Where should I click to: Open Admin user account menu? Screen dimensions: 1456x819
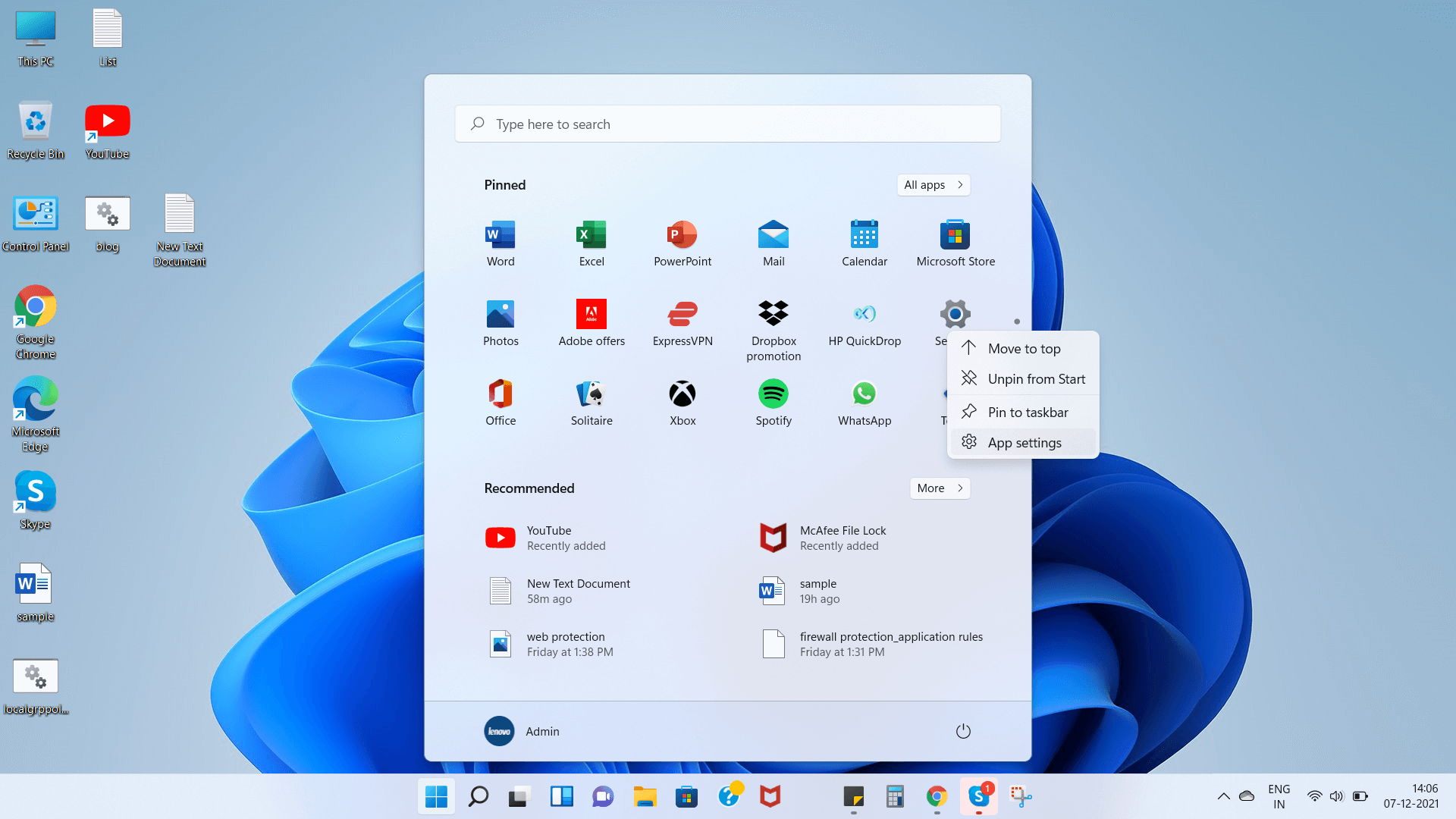coord(522,731)
